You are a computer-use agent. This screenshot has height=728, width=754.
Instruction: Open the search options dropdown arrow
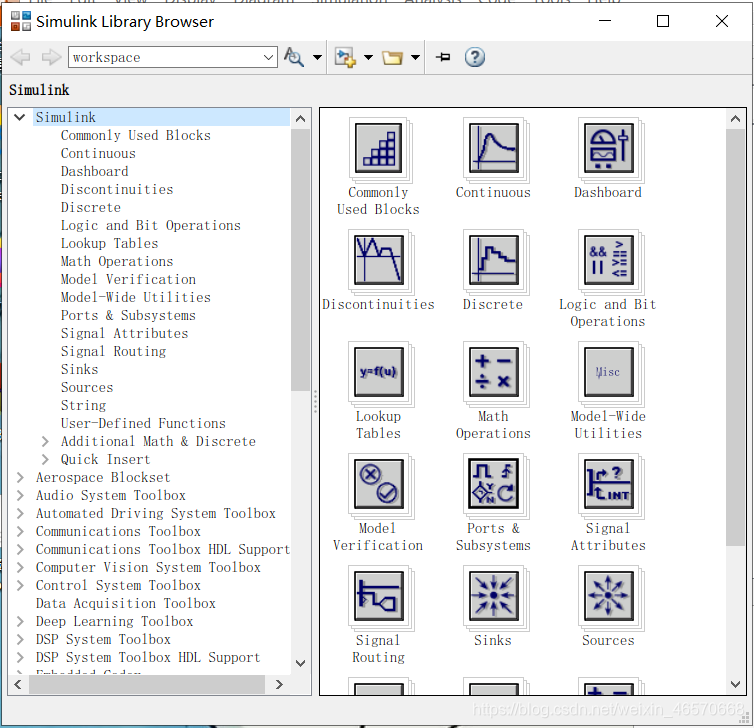click(x=317, y=58)
